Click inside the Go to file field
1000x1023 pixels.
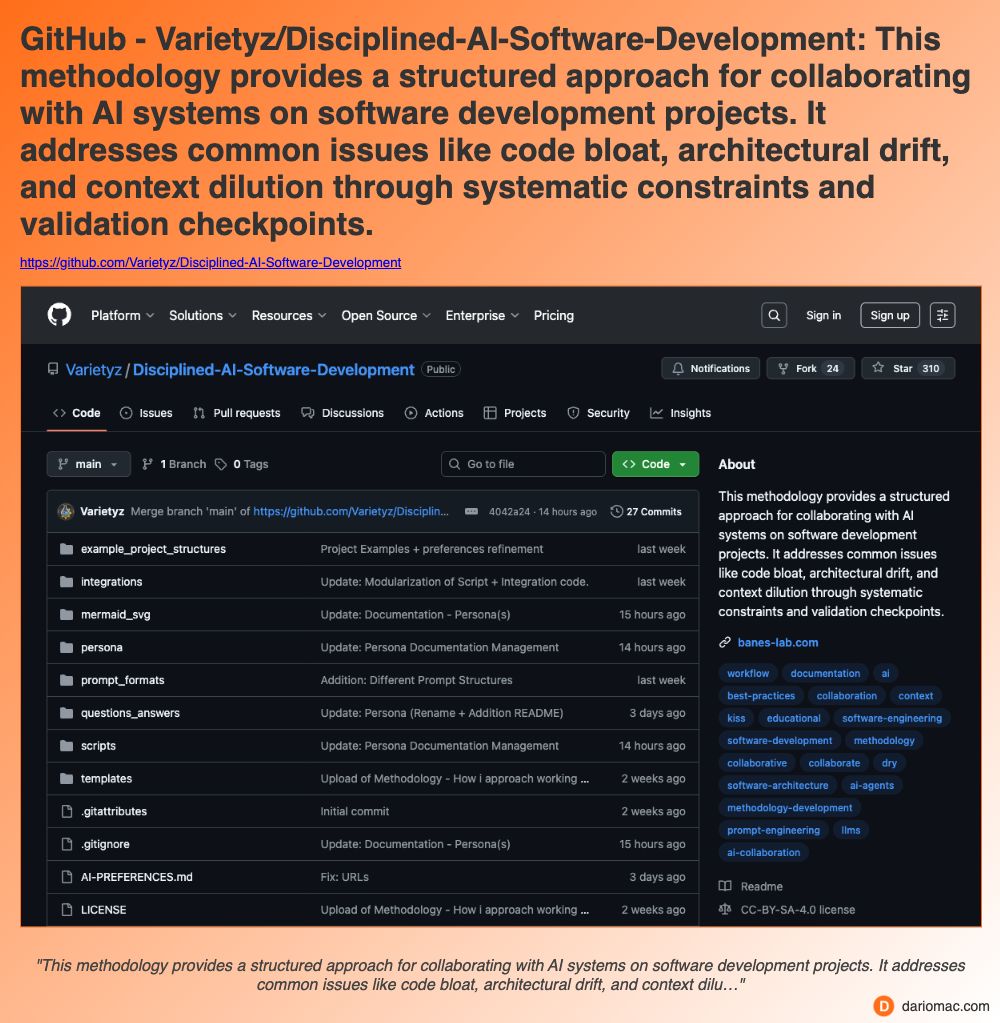point(523,464)
